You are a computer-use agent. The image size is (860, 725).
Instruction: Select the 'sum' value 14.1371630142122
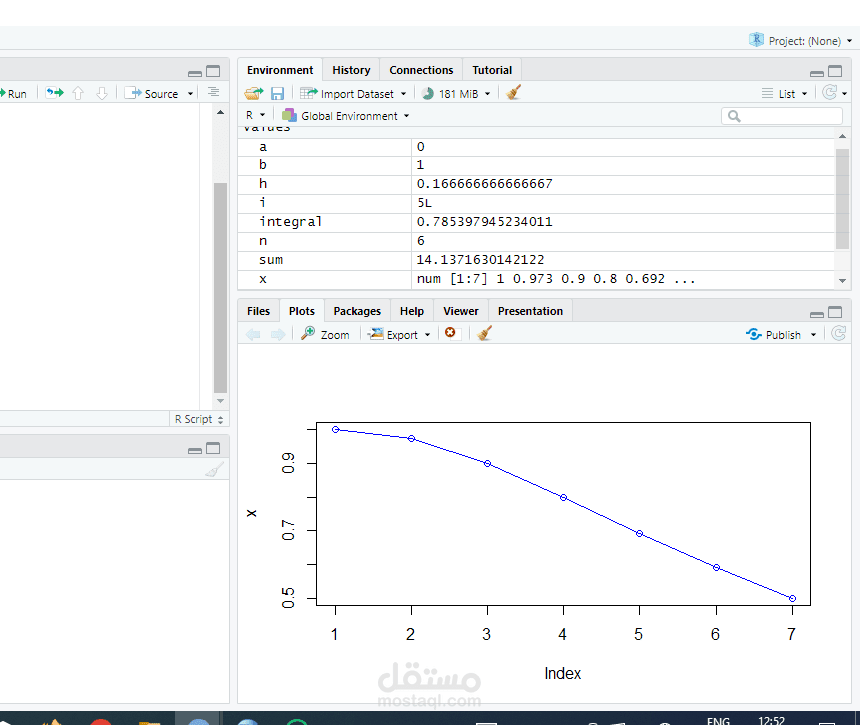(480, 259)
